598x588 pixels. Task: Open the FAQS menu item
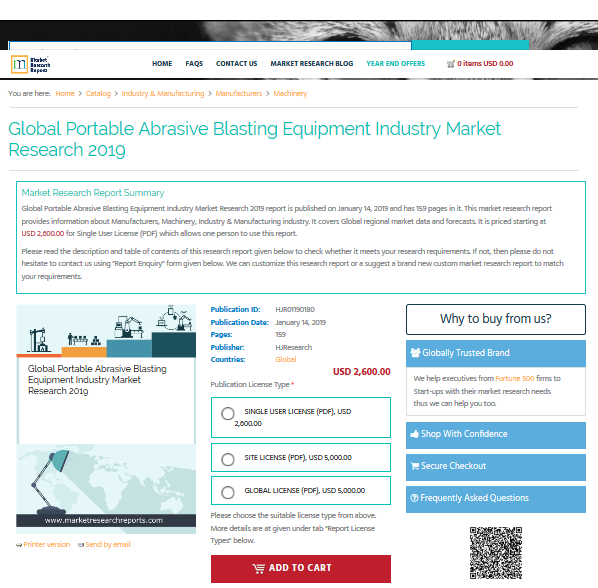click(194, 64)
